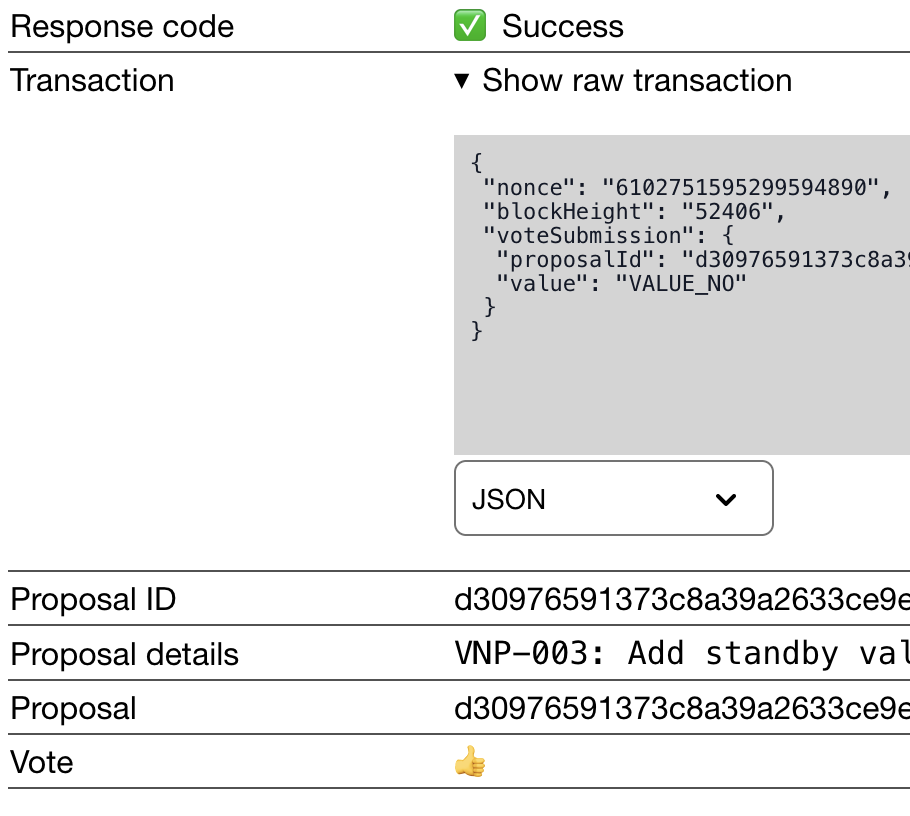Expand the Show raw transaction section

tap(636, 81)
